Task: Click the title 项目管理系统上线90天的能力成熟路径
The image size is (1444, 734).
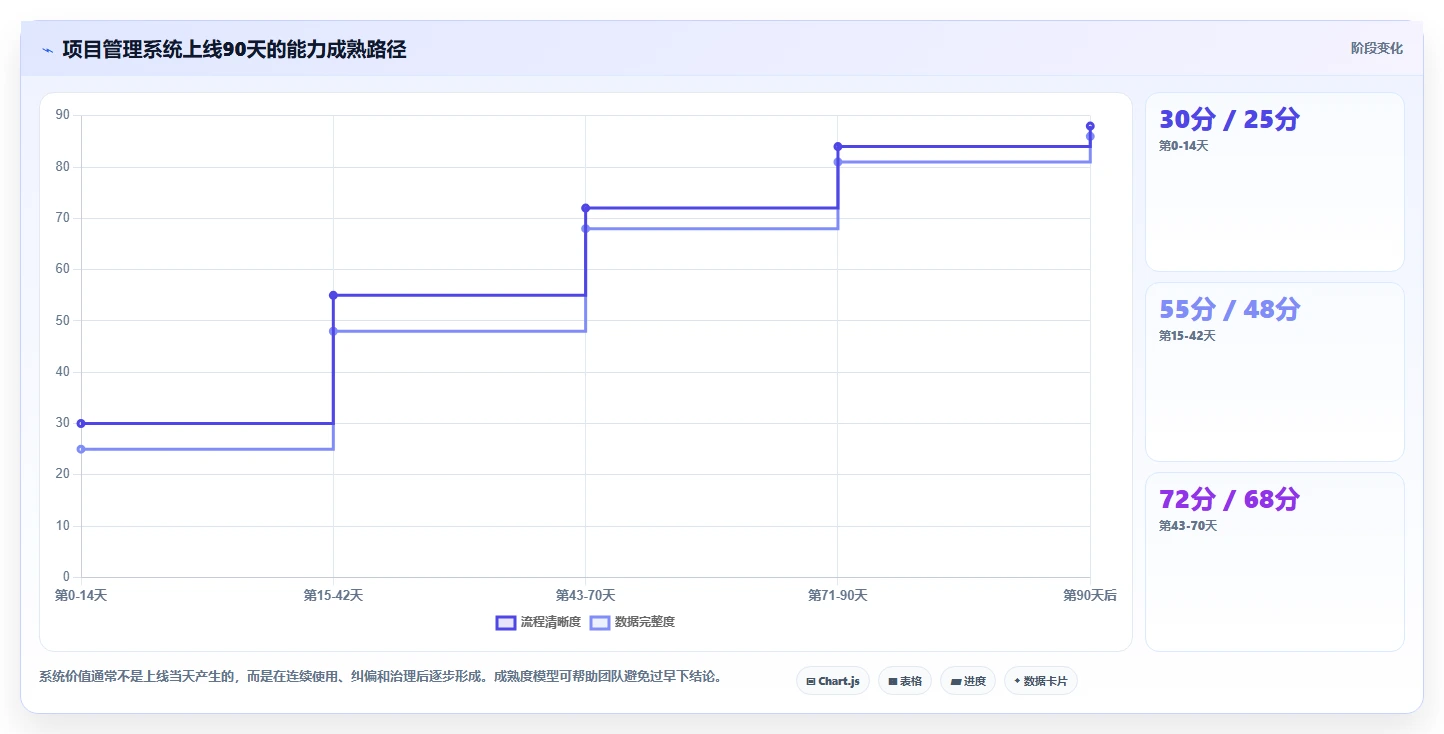Action: [x=234, y=49]
